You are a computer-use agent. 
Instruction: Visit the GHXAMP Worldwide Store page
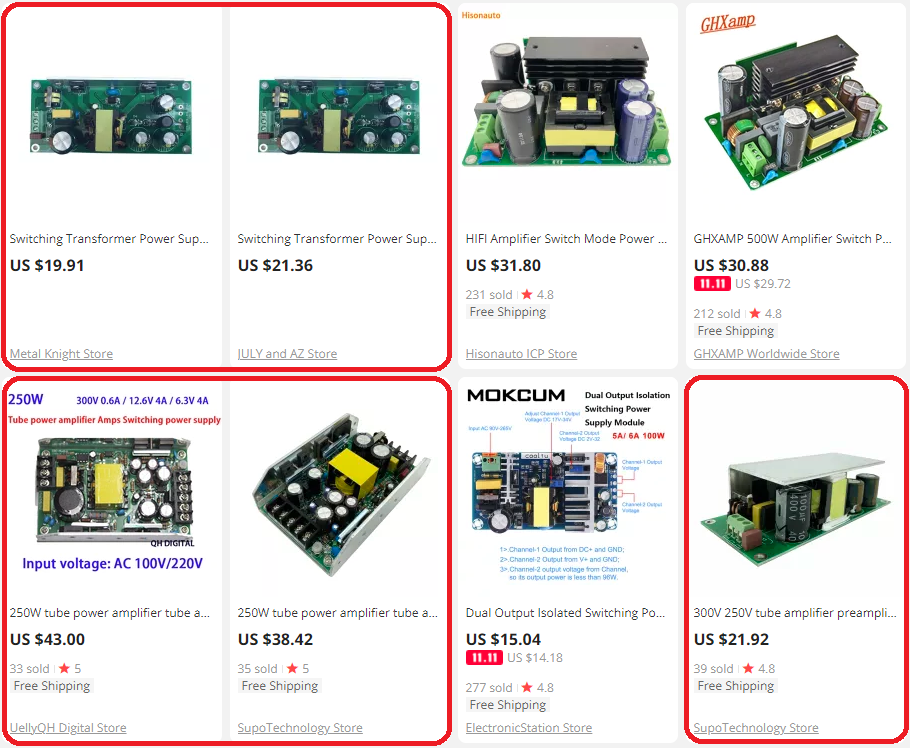pos(766,353)
